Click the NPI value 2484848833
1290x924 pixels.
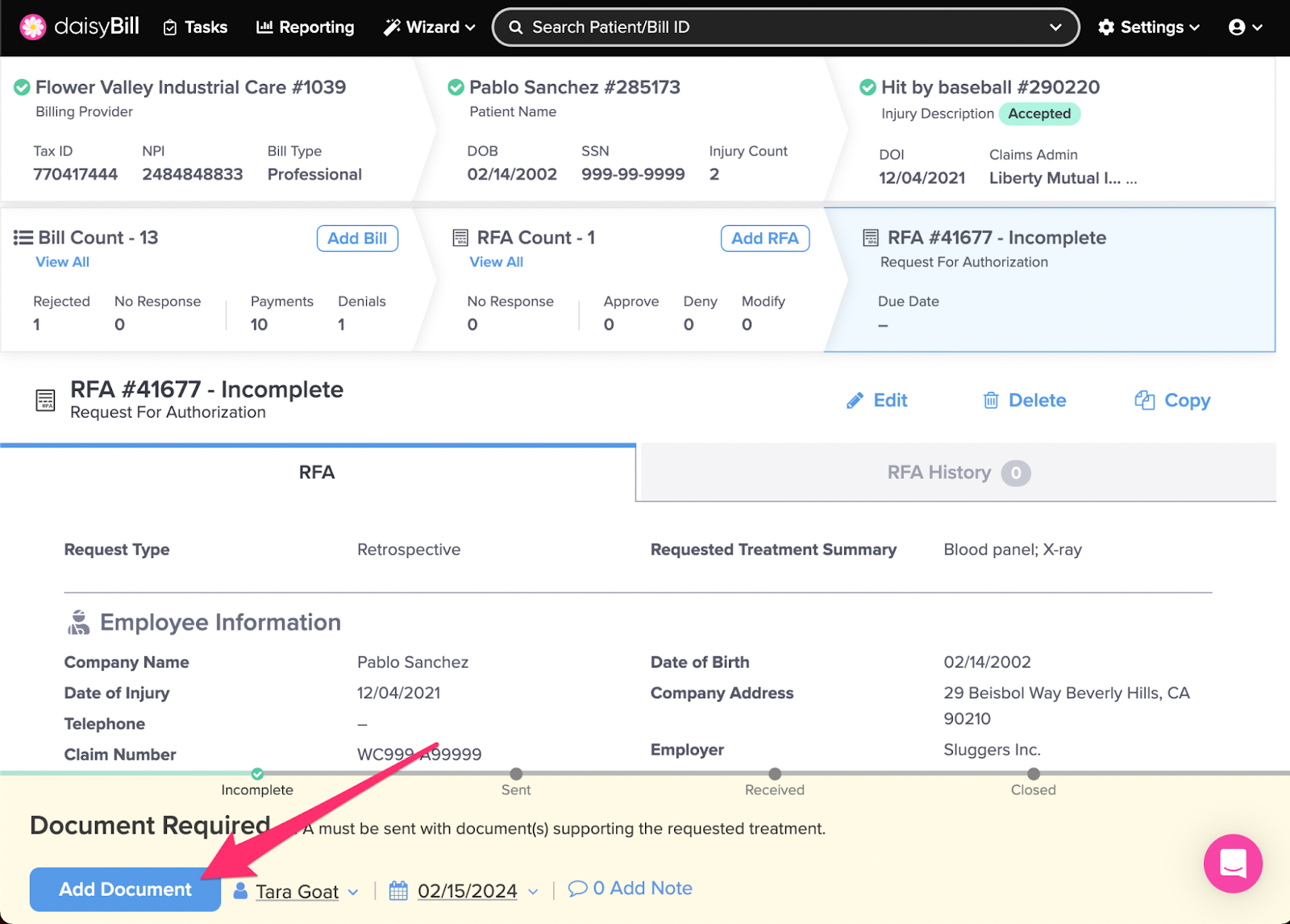(192, 174)
